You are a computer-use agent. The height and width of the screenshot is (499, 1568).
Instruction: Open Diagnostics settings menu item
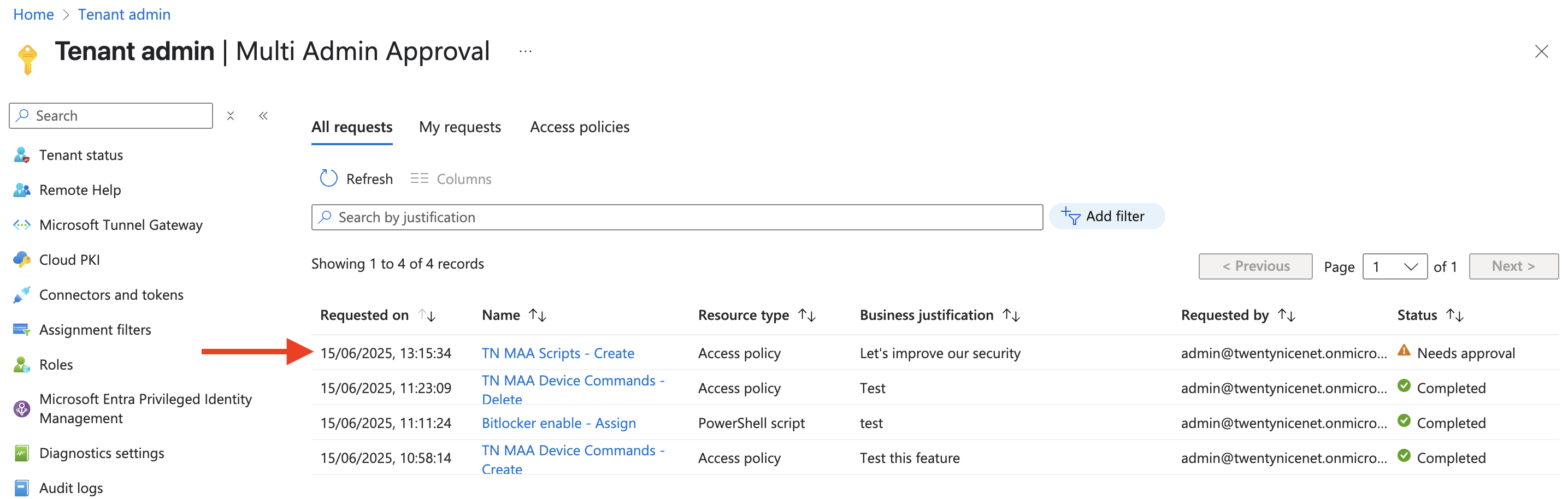pos(102,453)
